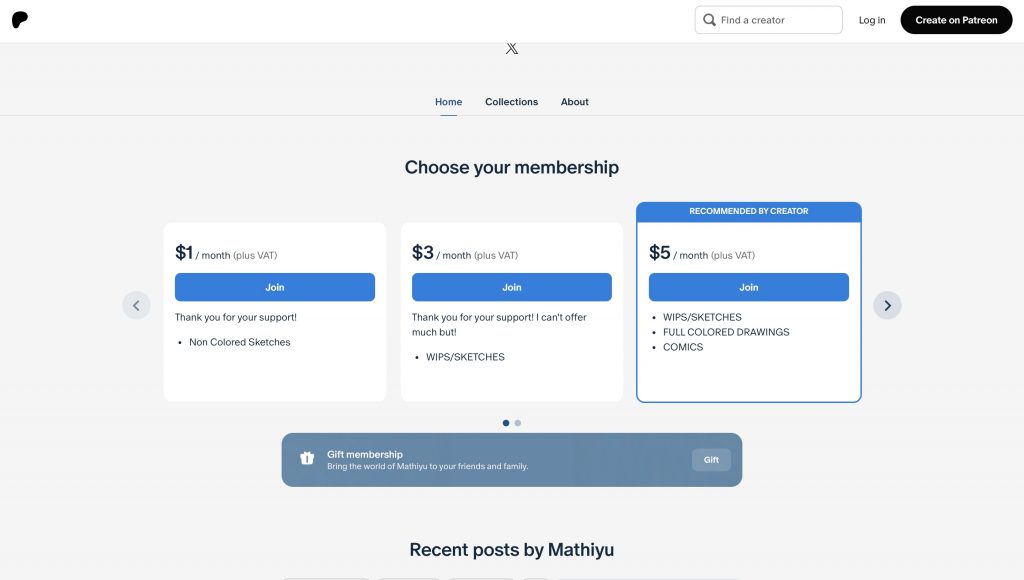Viewport: 1024px width, 580px height.
Task: Go to previous membership tiers with left arrow
Action: (x=136, y=305)
